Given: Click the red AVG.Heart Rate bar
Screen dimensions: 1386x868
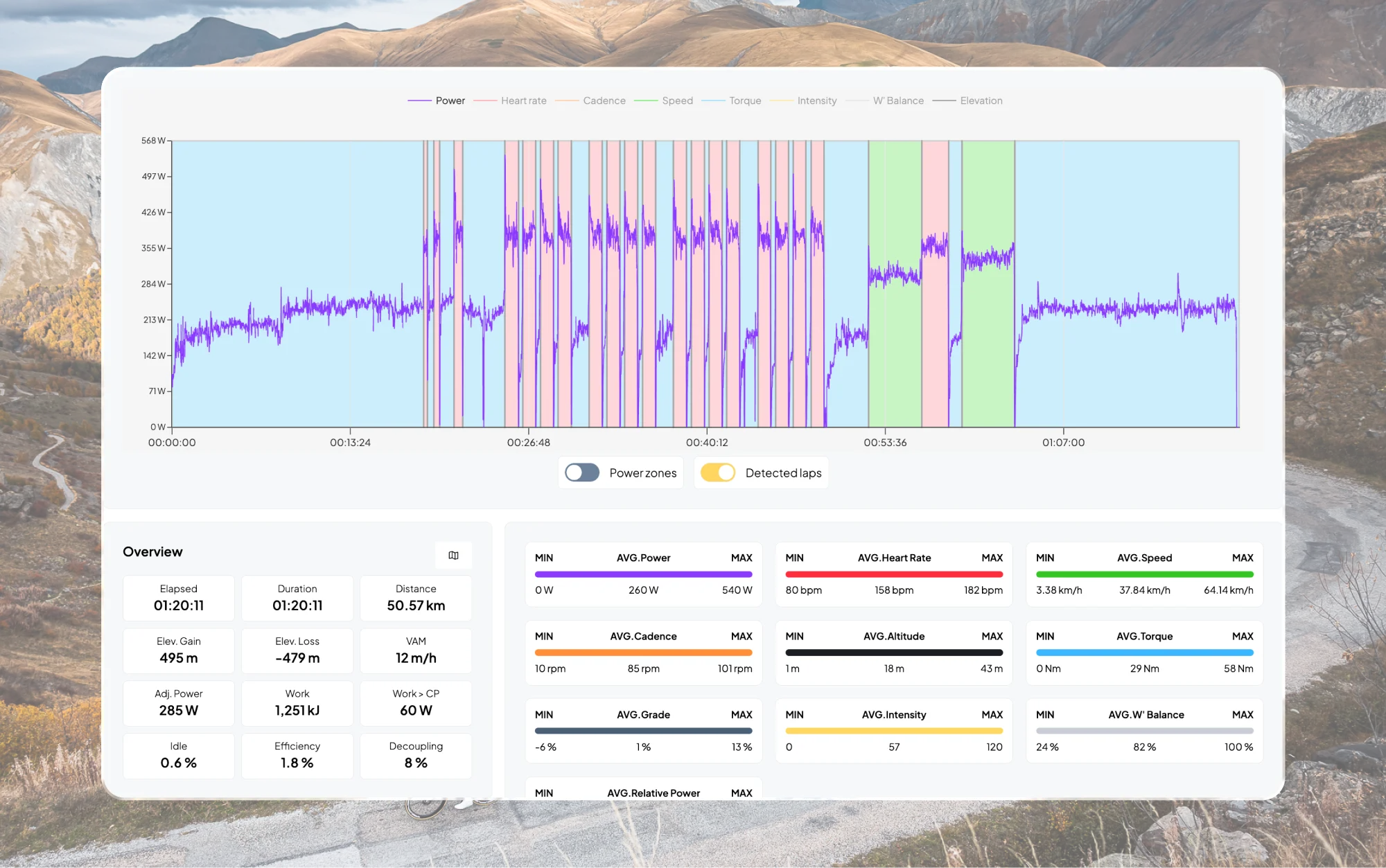Looking at the screenshot, I should [894, 574].
